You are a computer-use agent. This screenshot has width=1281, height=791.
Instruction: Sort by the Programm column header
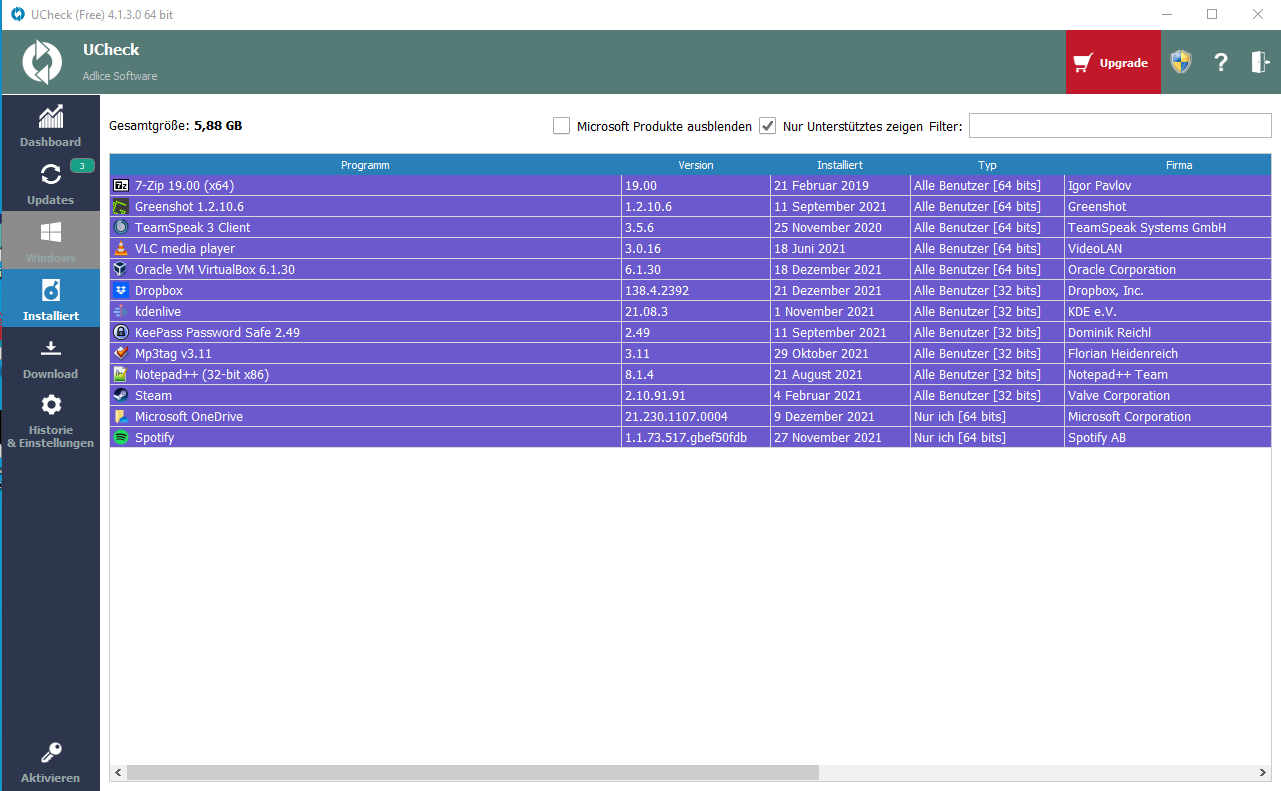coord(365,165)
